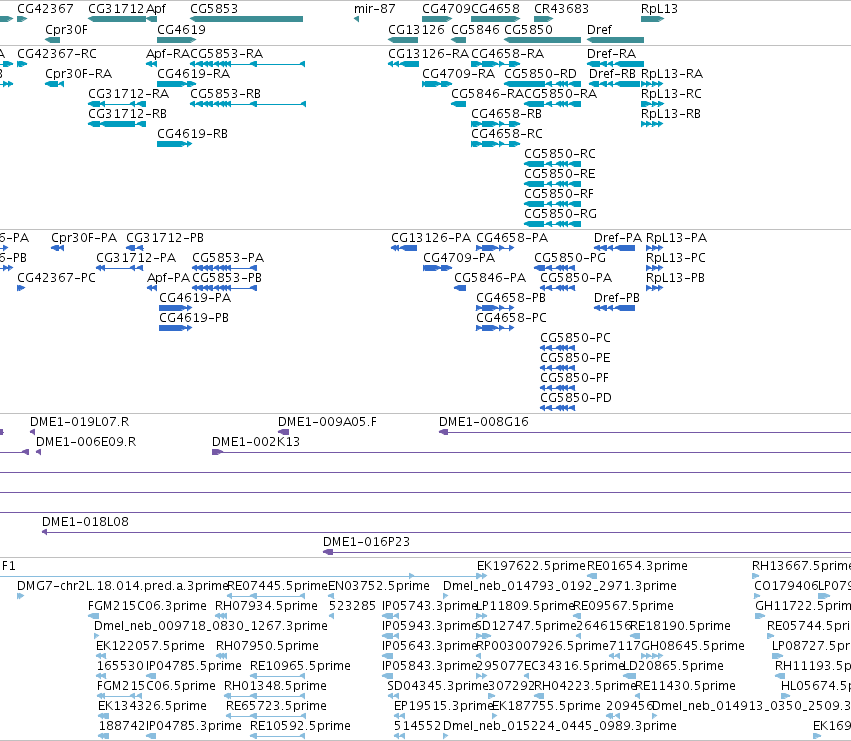Click the RpL13-PC protein label
The image size is (851, 741).
(676, 258)
